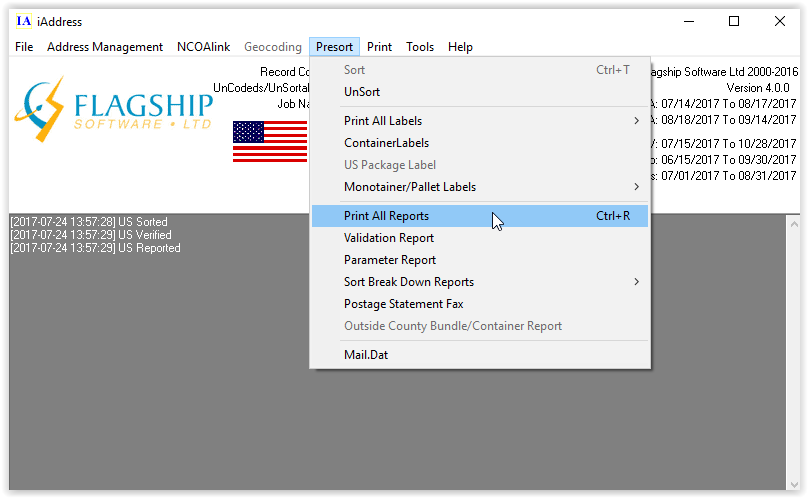Open the NCOAlink menu
The width and height of the screenshot is (808, 498).
coord(203,47)
